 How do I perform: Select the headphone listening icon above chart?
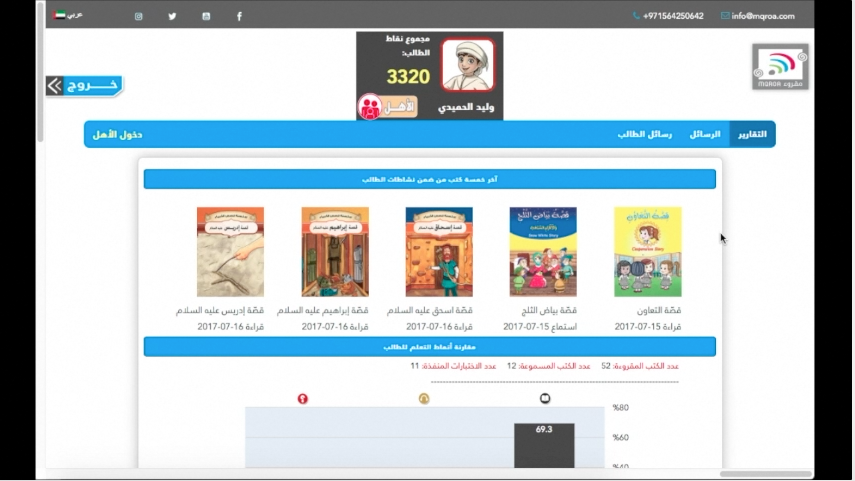(424, 399)
